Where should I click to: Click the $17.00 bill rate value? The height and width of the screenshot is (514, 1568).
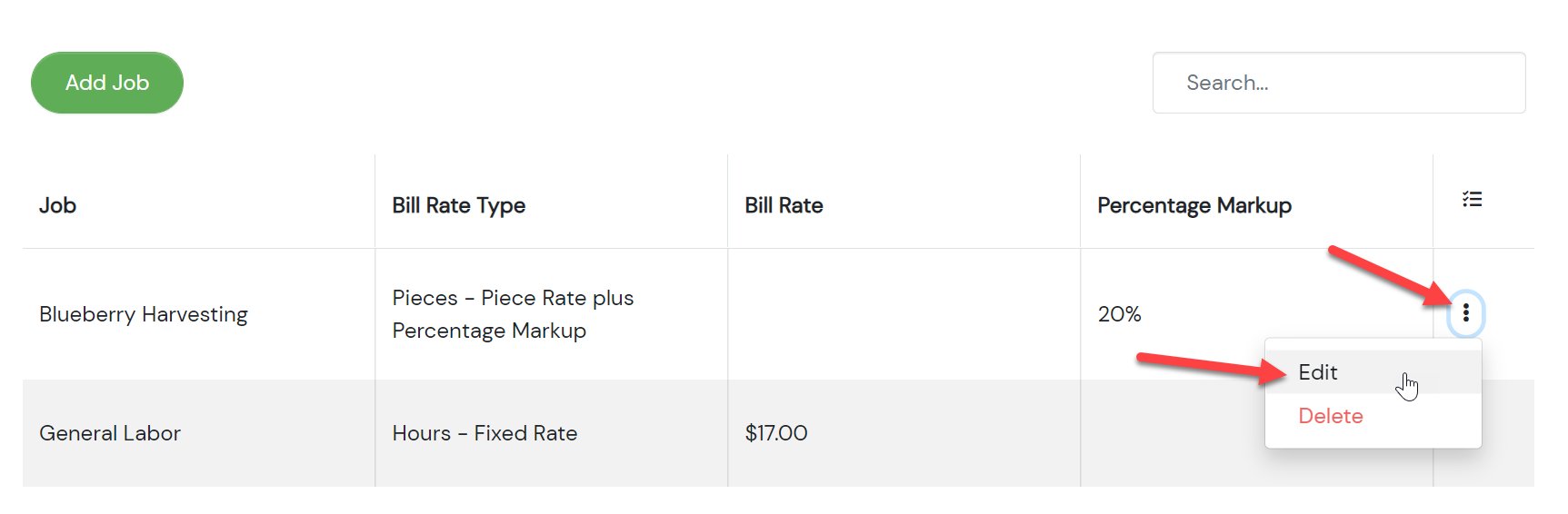coord(776,433)
